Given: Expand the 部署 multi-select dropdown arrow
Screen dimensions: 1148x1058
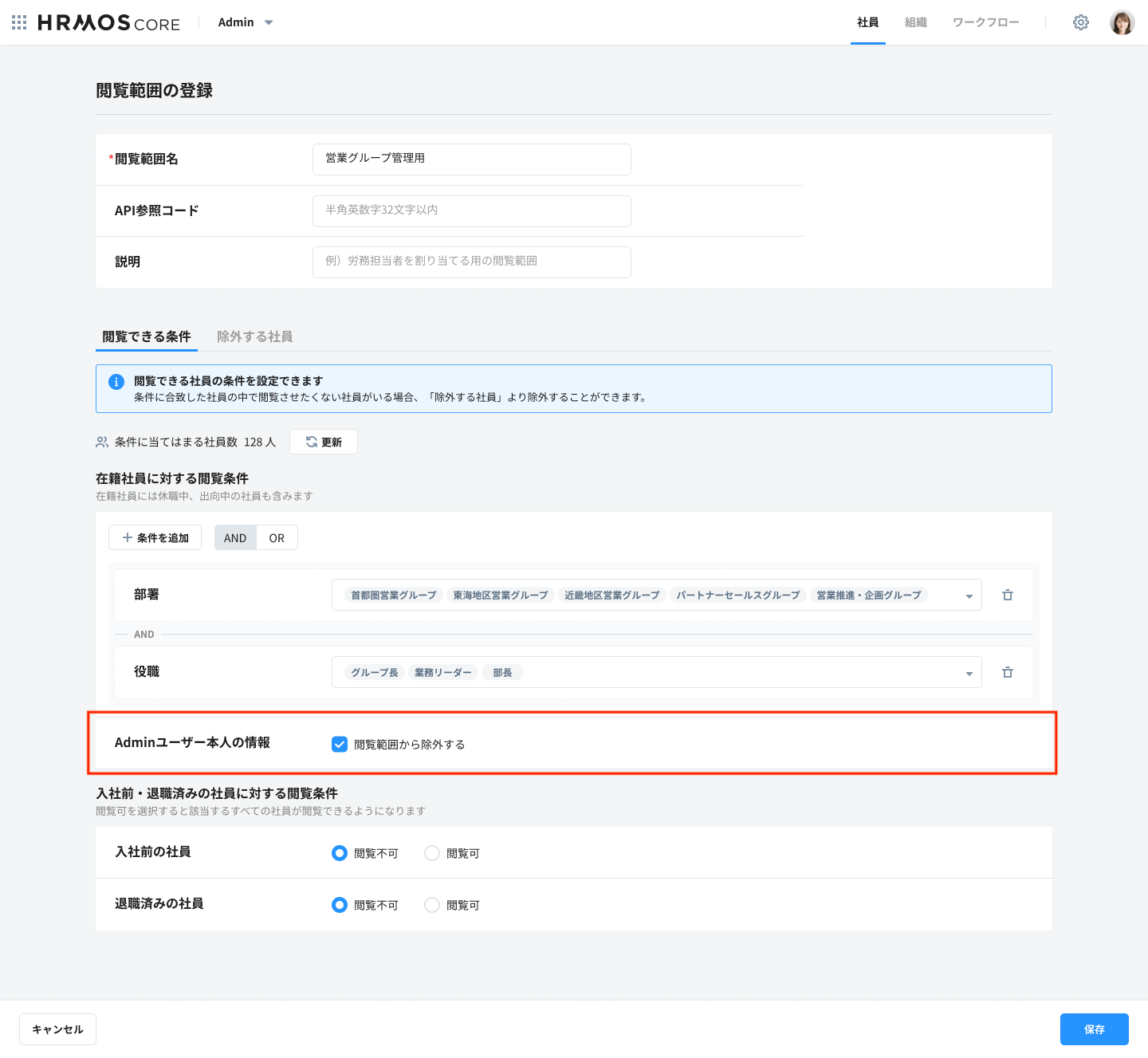Looking at the screenshot, I should click(969, 596).
